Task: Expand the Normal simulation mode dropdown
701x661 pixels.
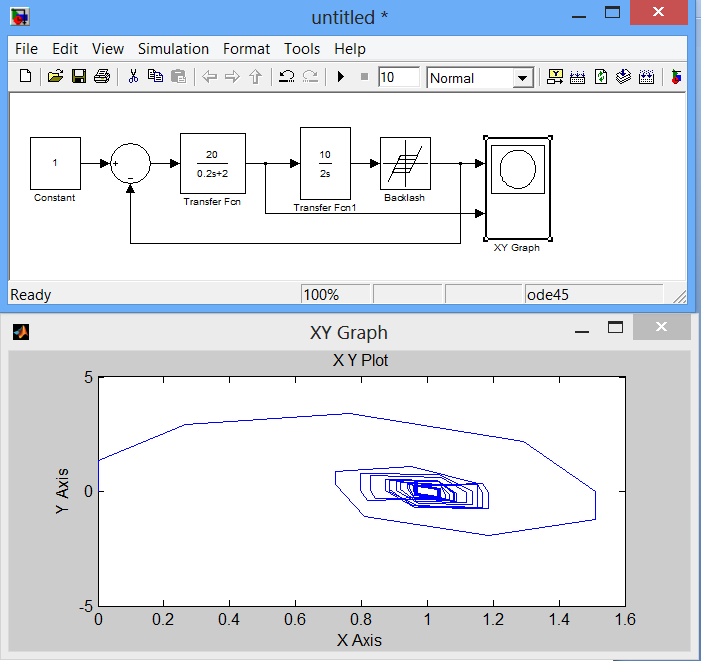Action: coord(522,78)
